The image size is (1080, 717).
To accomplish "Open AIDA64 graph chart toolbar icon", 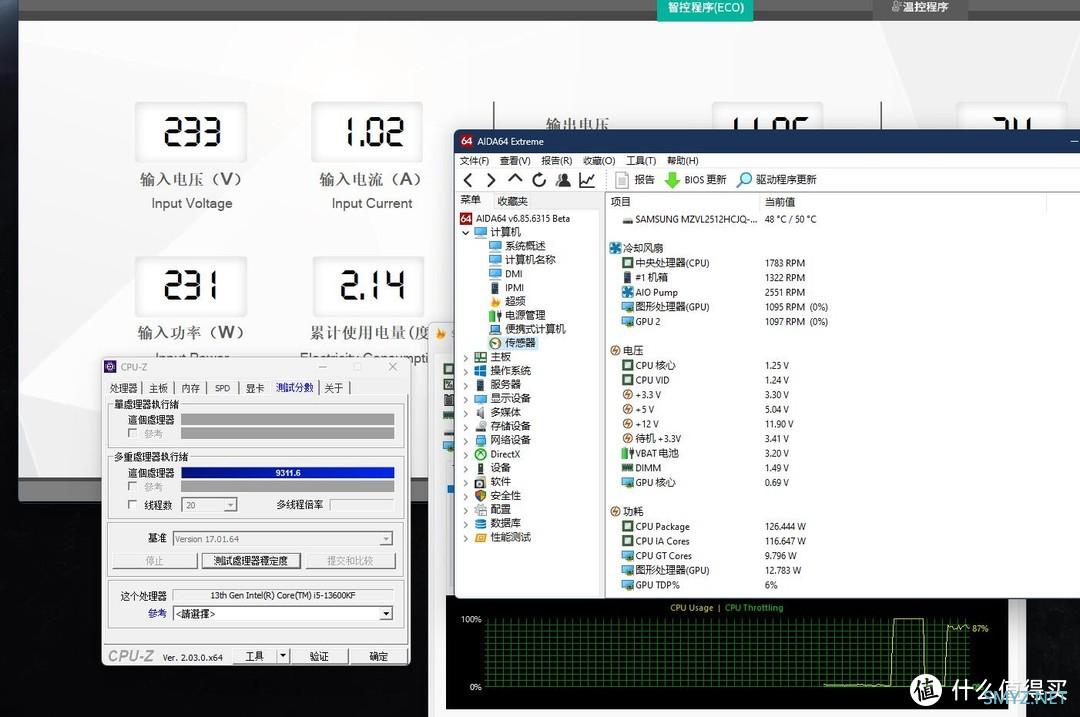I will click(587, 180).
